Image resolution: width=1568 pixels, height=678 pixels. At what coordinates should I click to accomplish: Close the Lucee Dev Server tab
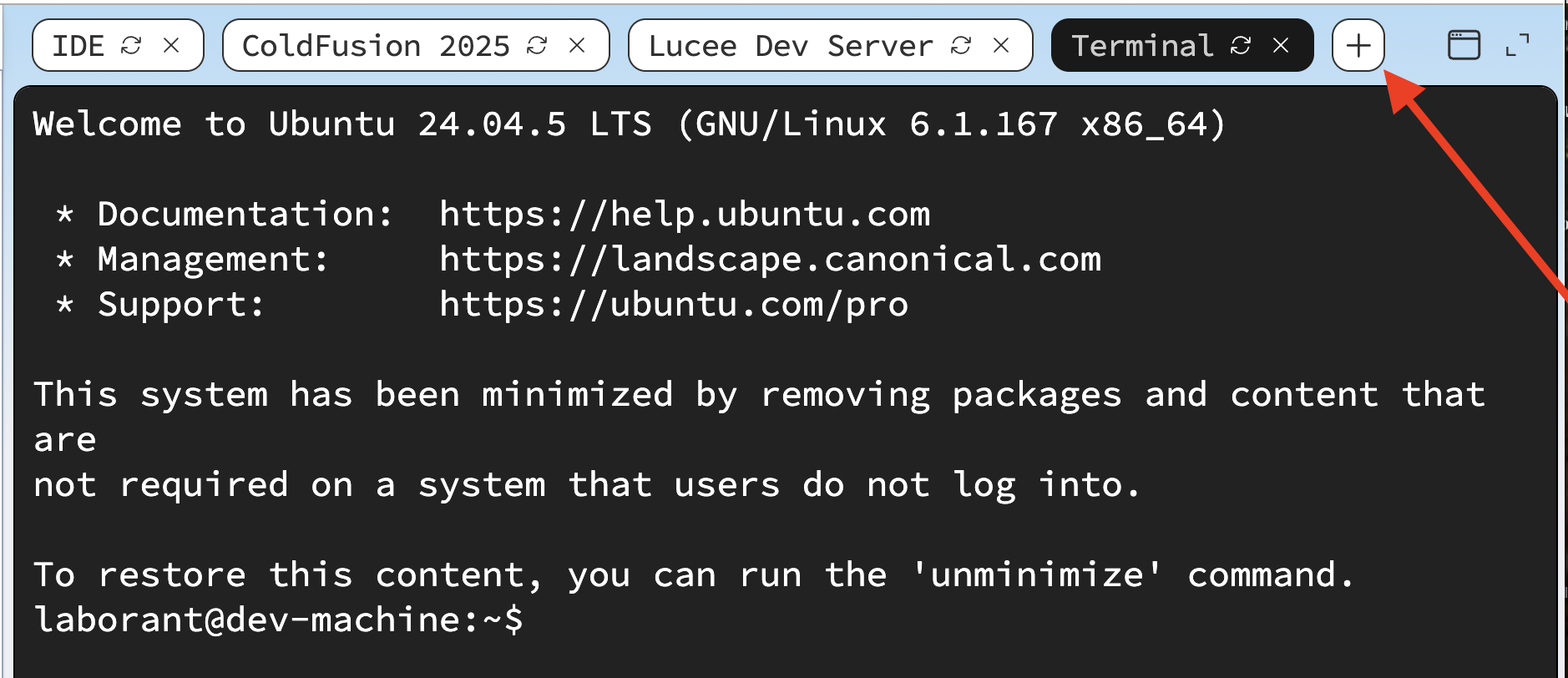1001,45
